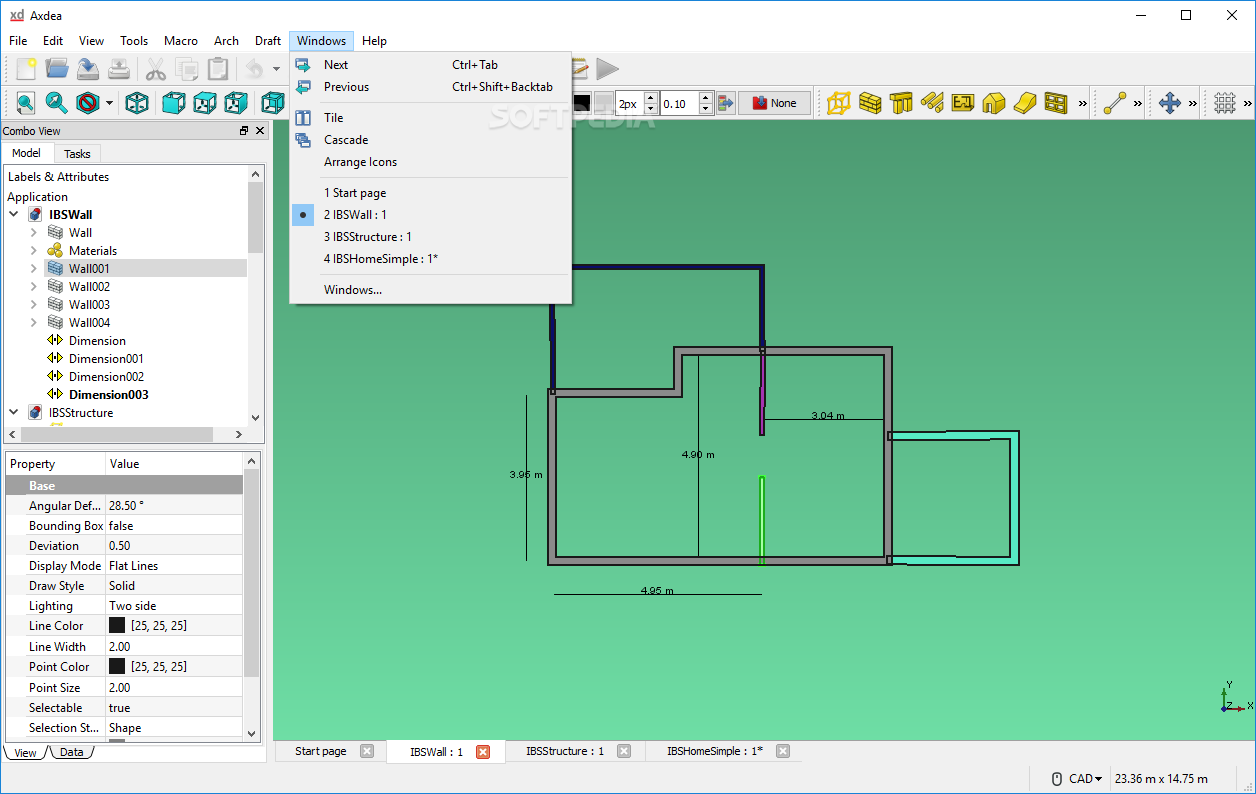Open the Macro menu
The height and width of the screenshot is (794, 1256).
[181, 41]
